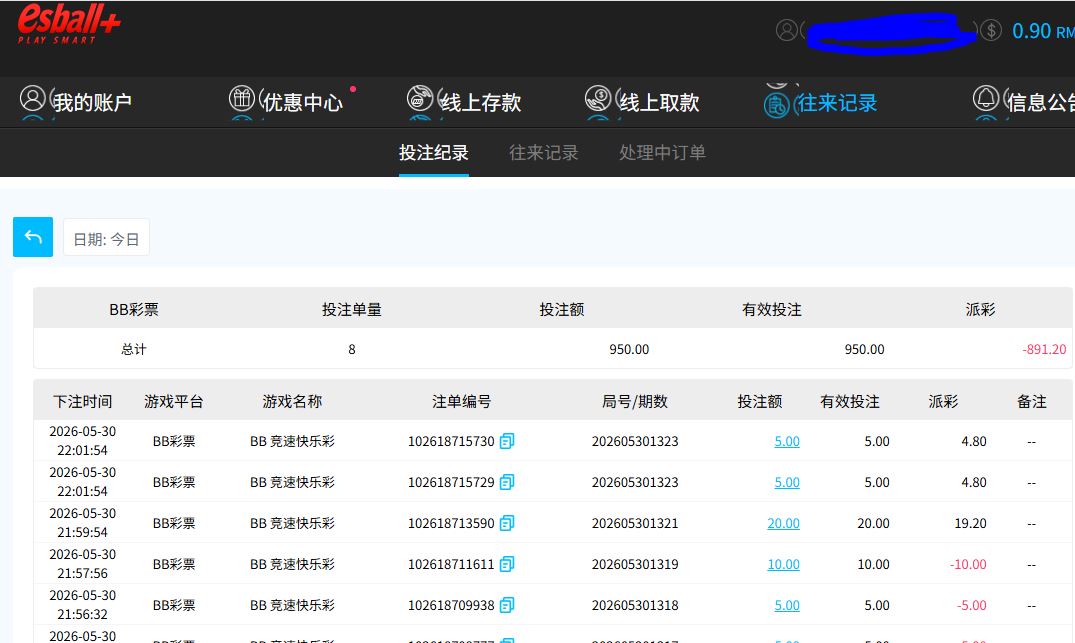Open 优惠中心 menu
Screen dimensions: 1075x643
tap(302, 102)
